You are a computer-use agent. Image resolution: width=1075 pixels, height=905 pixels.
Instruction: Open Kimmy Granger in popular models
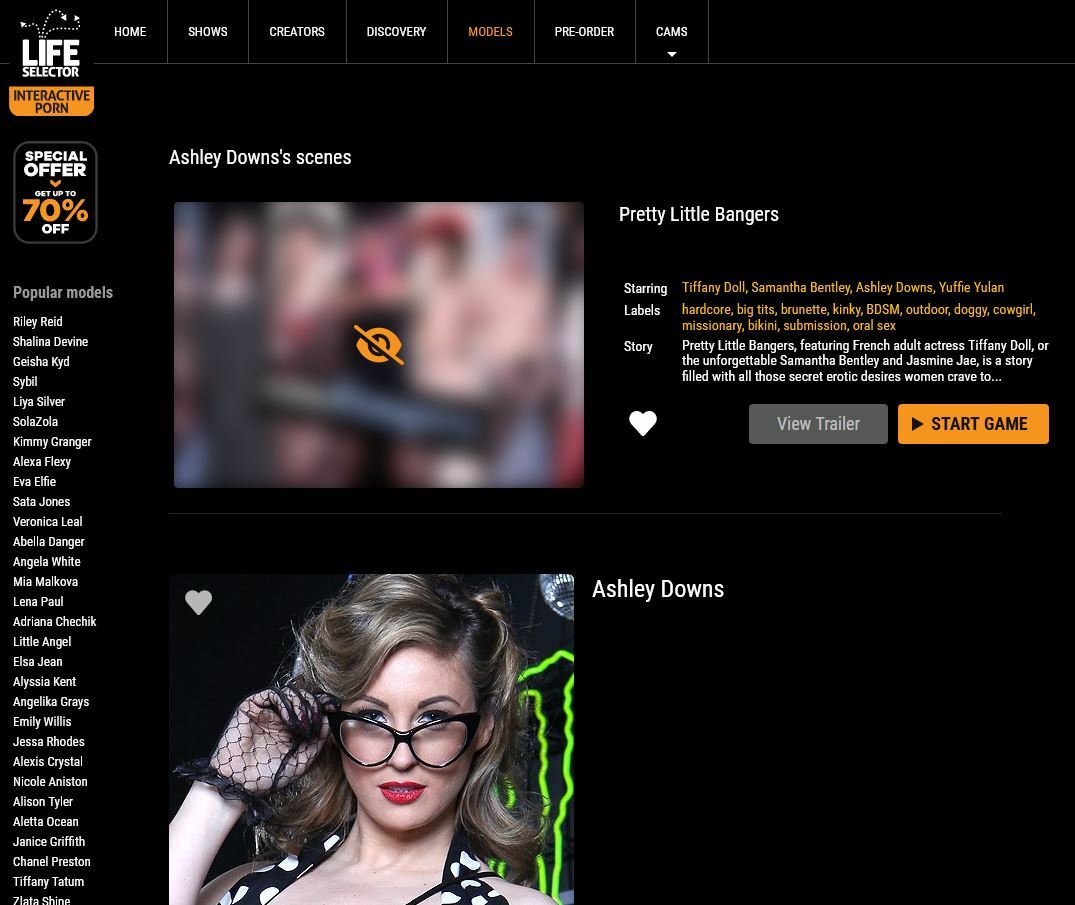pos(52,442)
